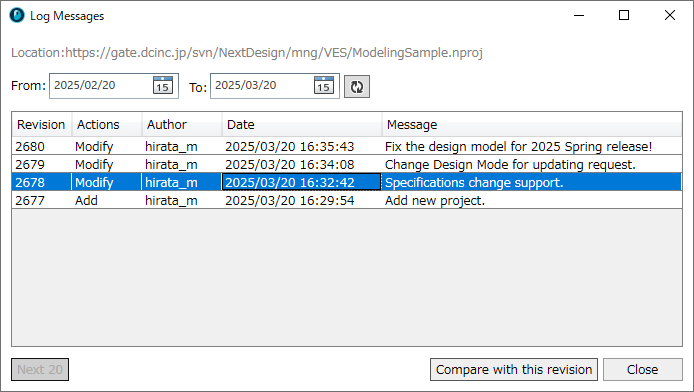The image size is (694, 392).
Task: Click date 2025/03/20 16:32:42
Action: (x=289, y=182)
